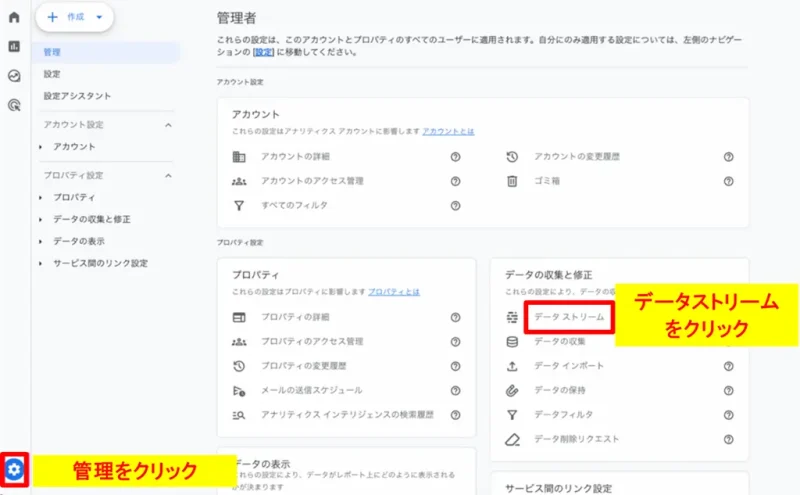Open プロパティの詳細 settings

point(295,317)
